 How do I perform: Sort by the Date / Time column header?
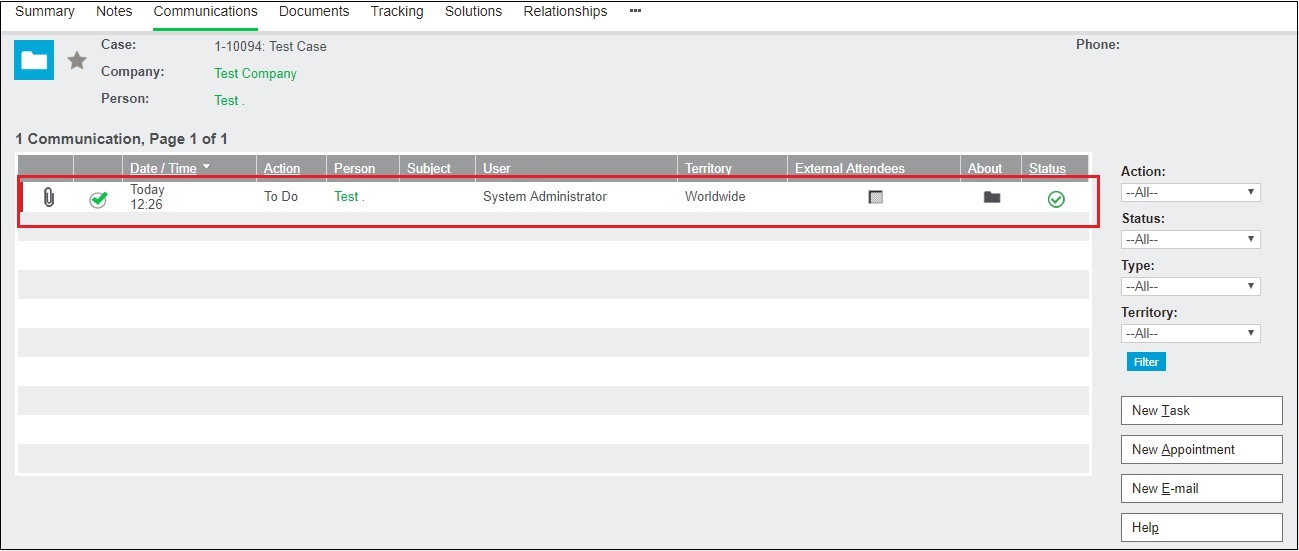164,168
